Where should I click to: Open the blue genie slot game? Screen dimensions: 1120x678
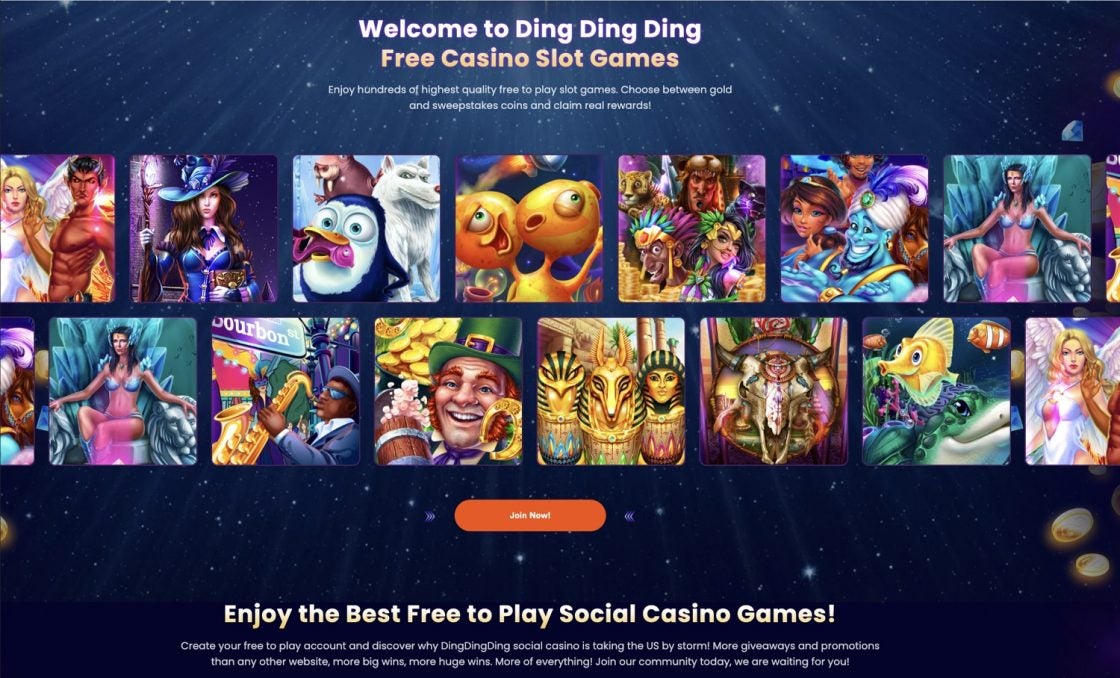(x=854, y=229)
